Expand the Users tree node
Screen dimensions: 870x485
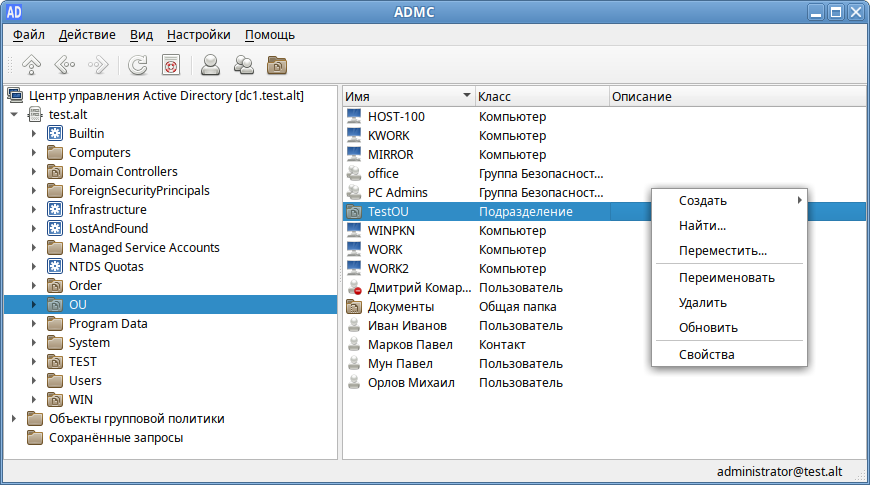point(34,381)
